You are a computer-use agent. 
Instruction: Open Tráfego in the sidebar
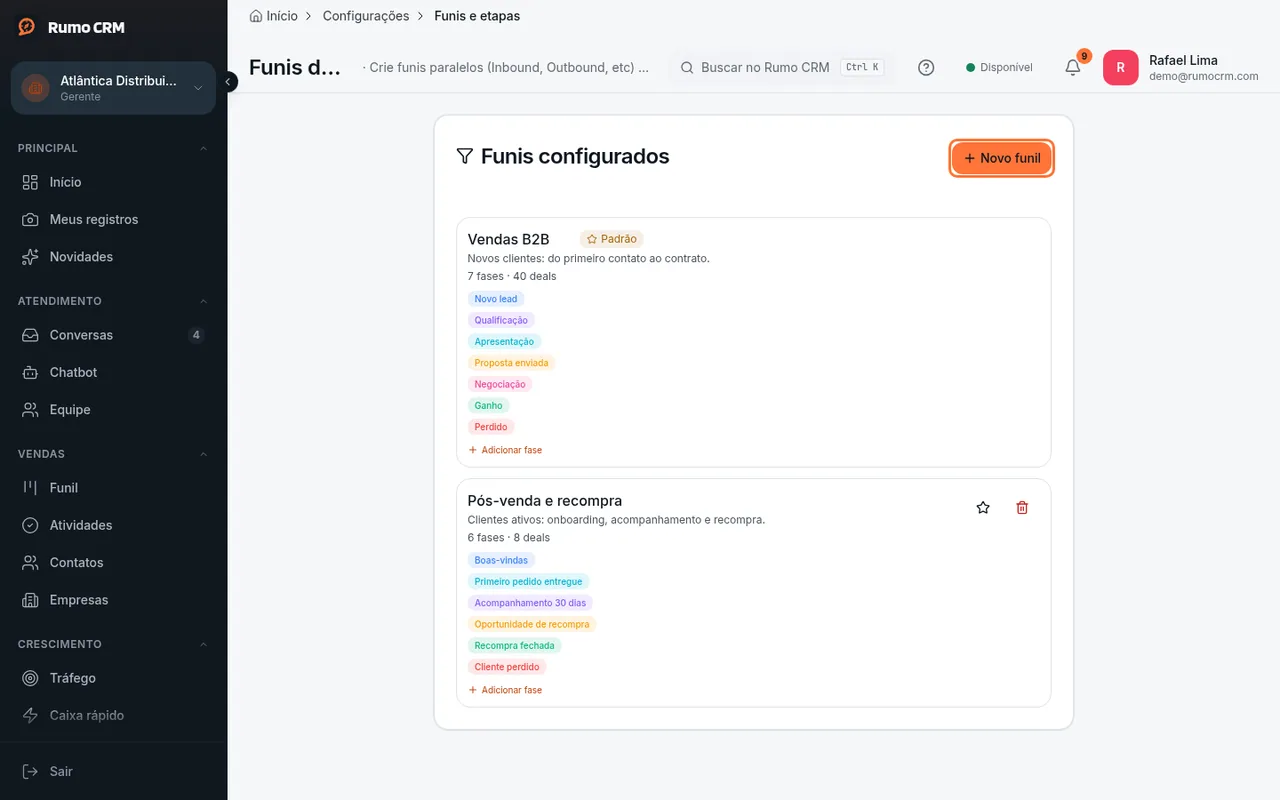114,678
